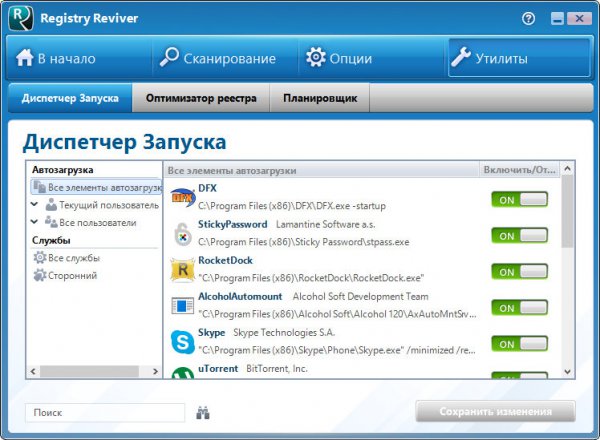Click path ending with stpass.exe

(x=304, y=242)
